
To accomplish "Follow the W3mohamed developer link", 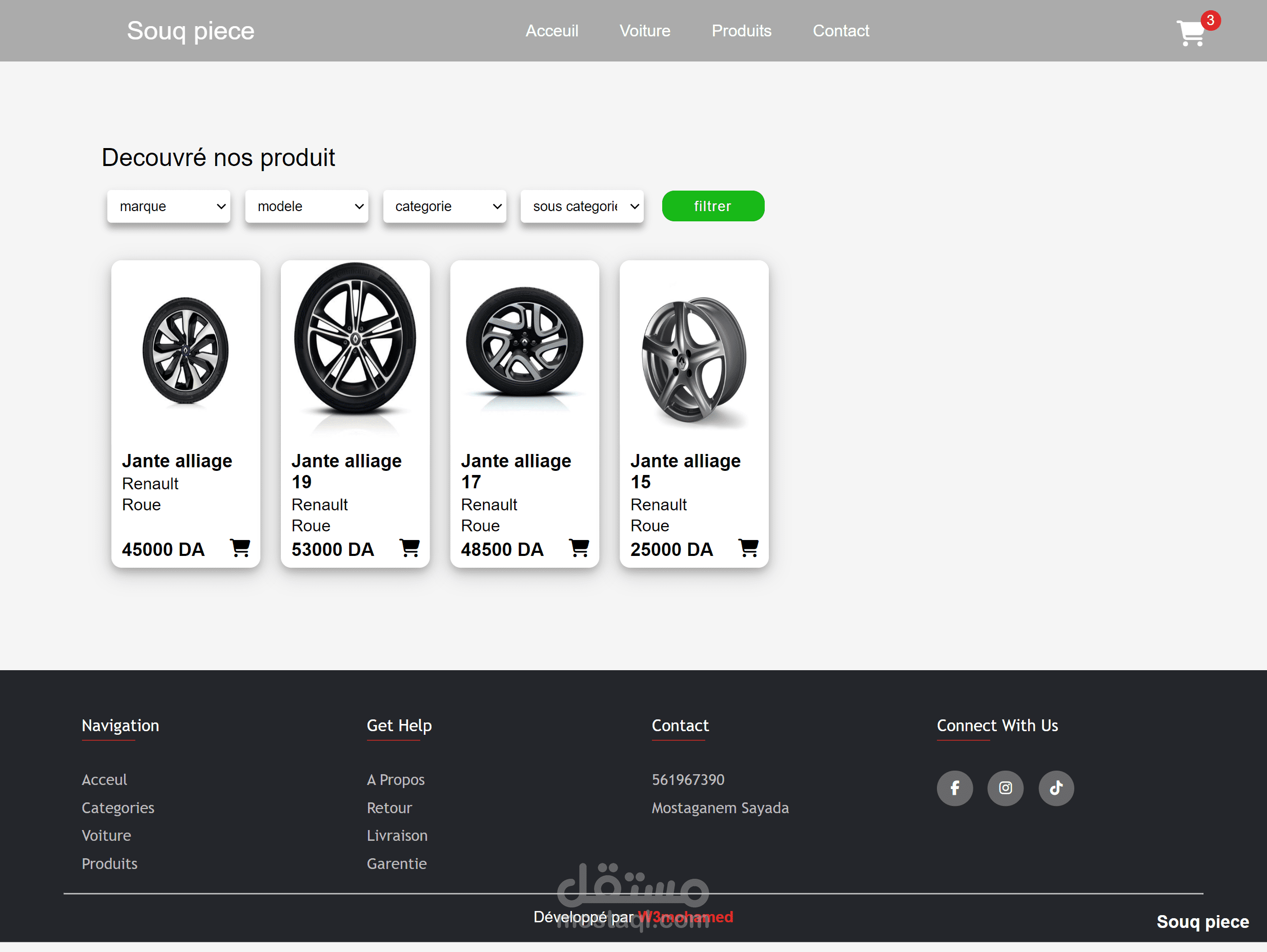I will point(686,917).
